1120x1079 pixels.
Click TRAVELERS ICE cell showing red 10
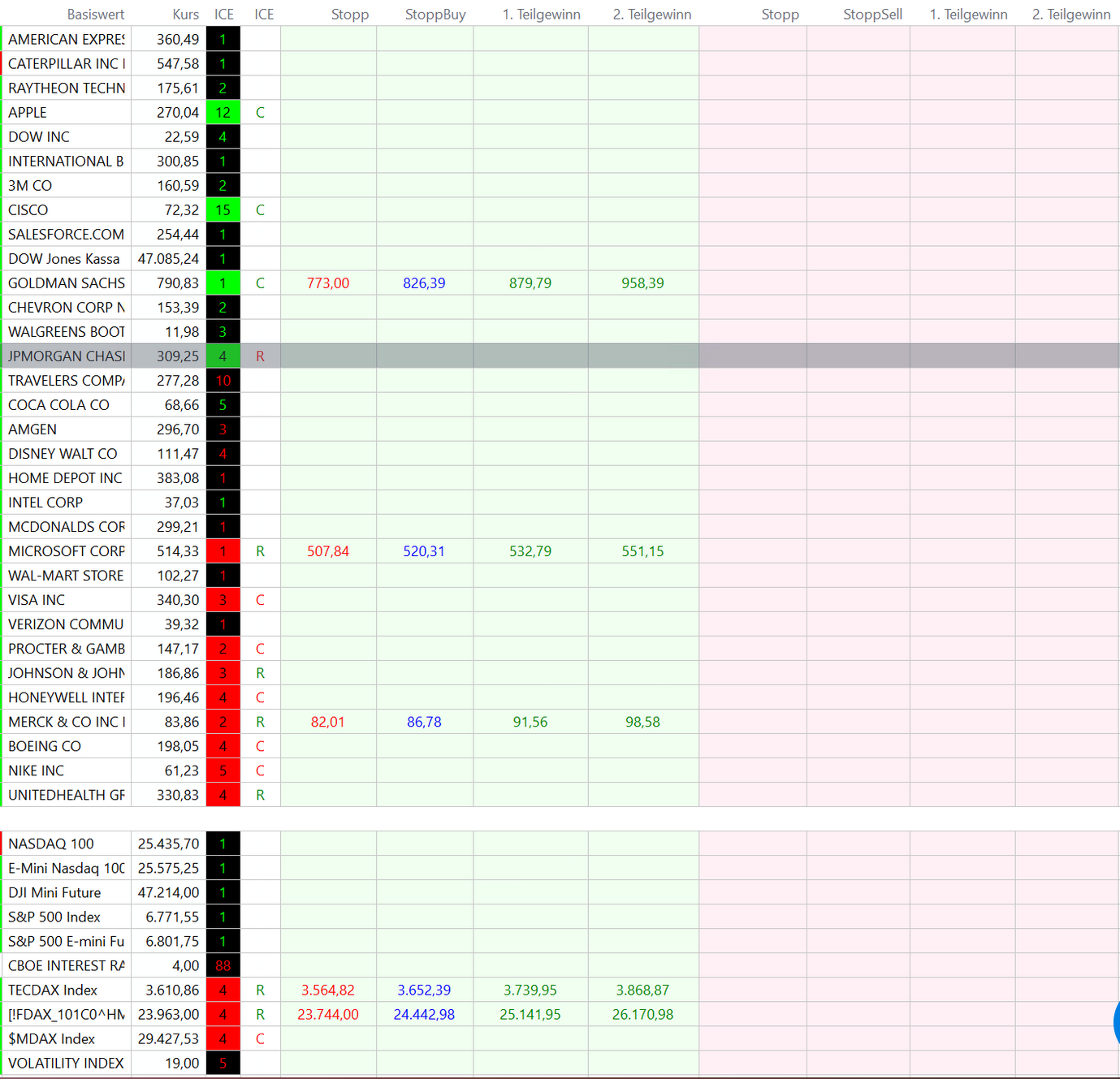[x=223, y=381]
